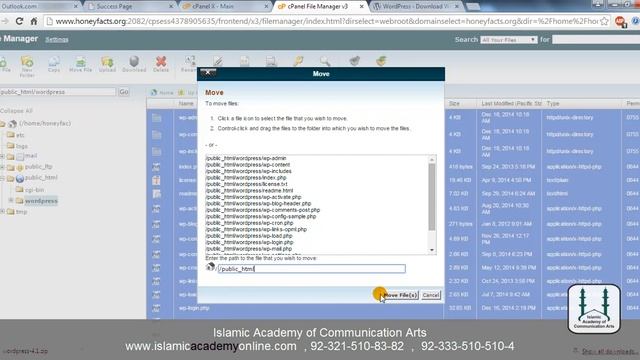Image resolution: width=640 pixels, height=360 pixels.
Task: Click the Extract toolbar icon
Action: tap(354, 61)
